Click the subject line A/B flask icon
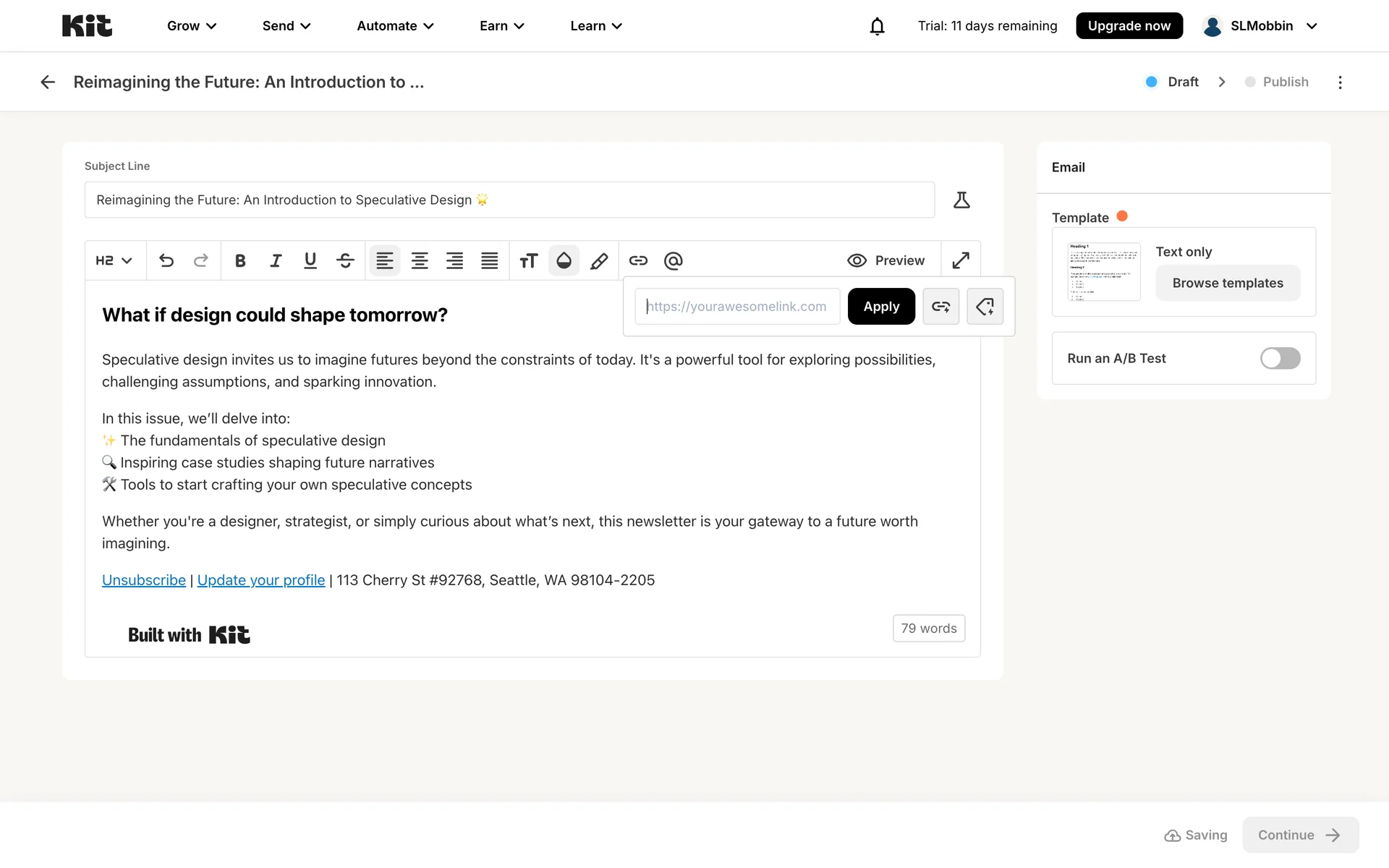 tap(961, 200)
